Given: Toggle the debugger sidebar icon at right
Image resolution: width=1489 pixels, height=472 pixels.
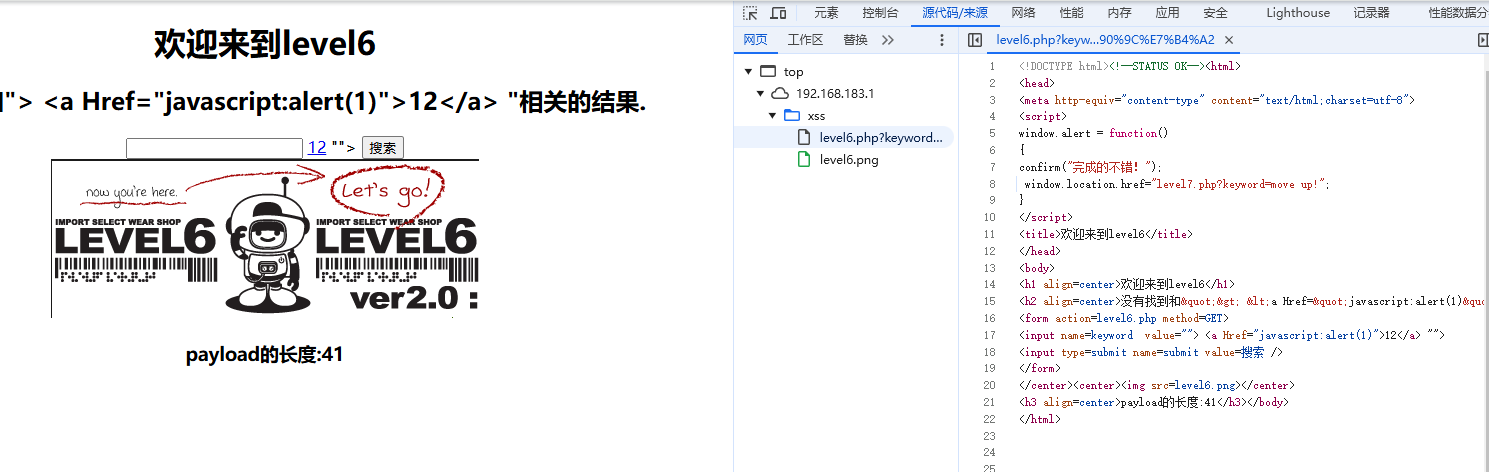Looking at the screenshot, I should (x=1483, y=40).
